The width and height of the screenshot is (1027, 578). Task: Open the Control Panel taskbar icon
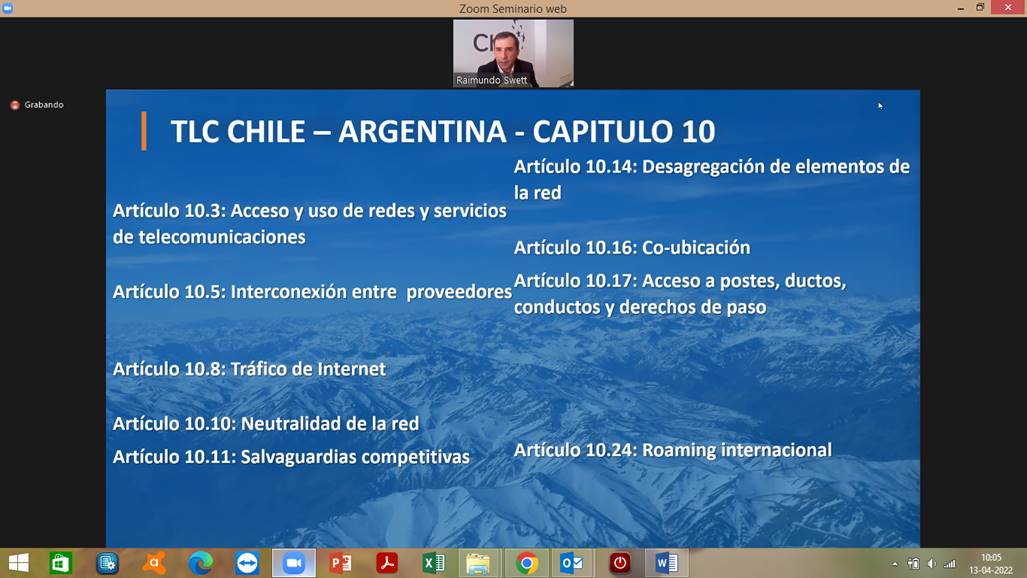tap(107, 563)
